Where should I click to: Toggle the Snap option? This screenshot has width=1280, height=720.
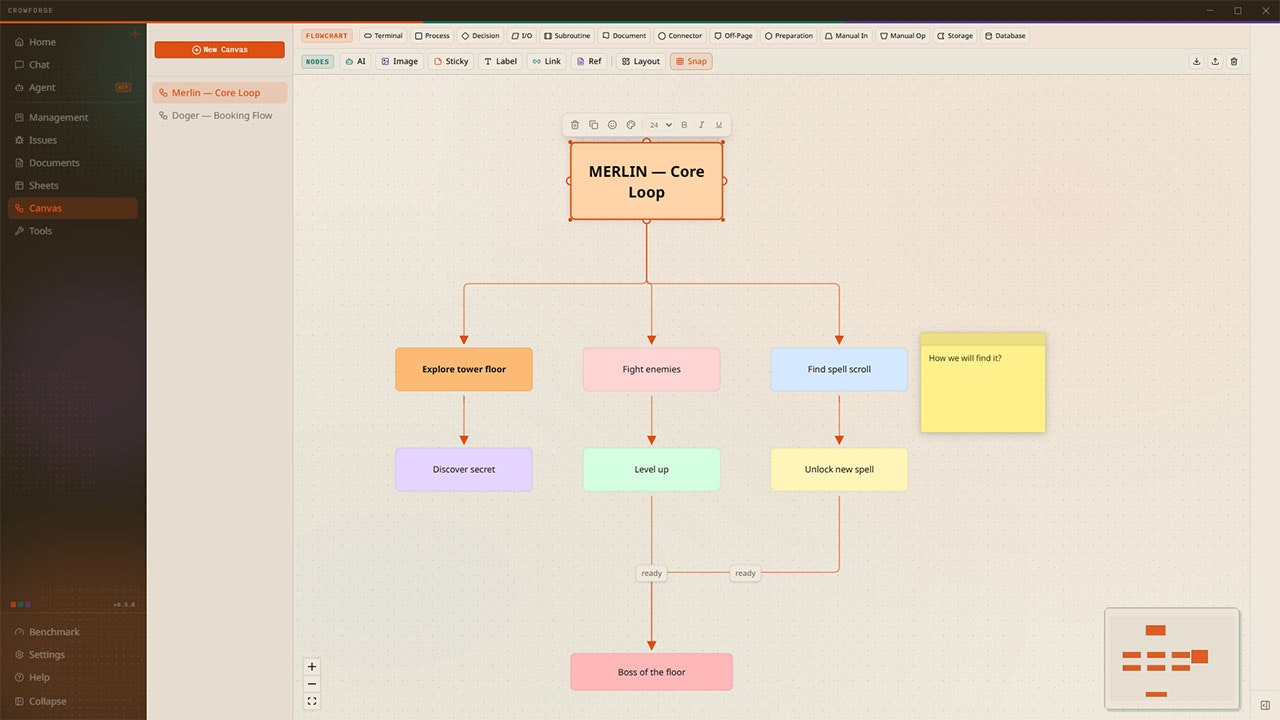[691, 61]
